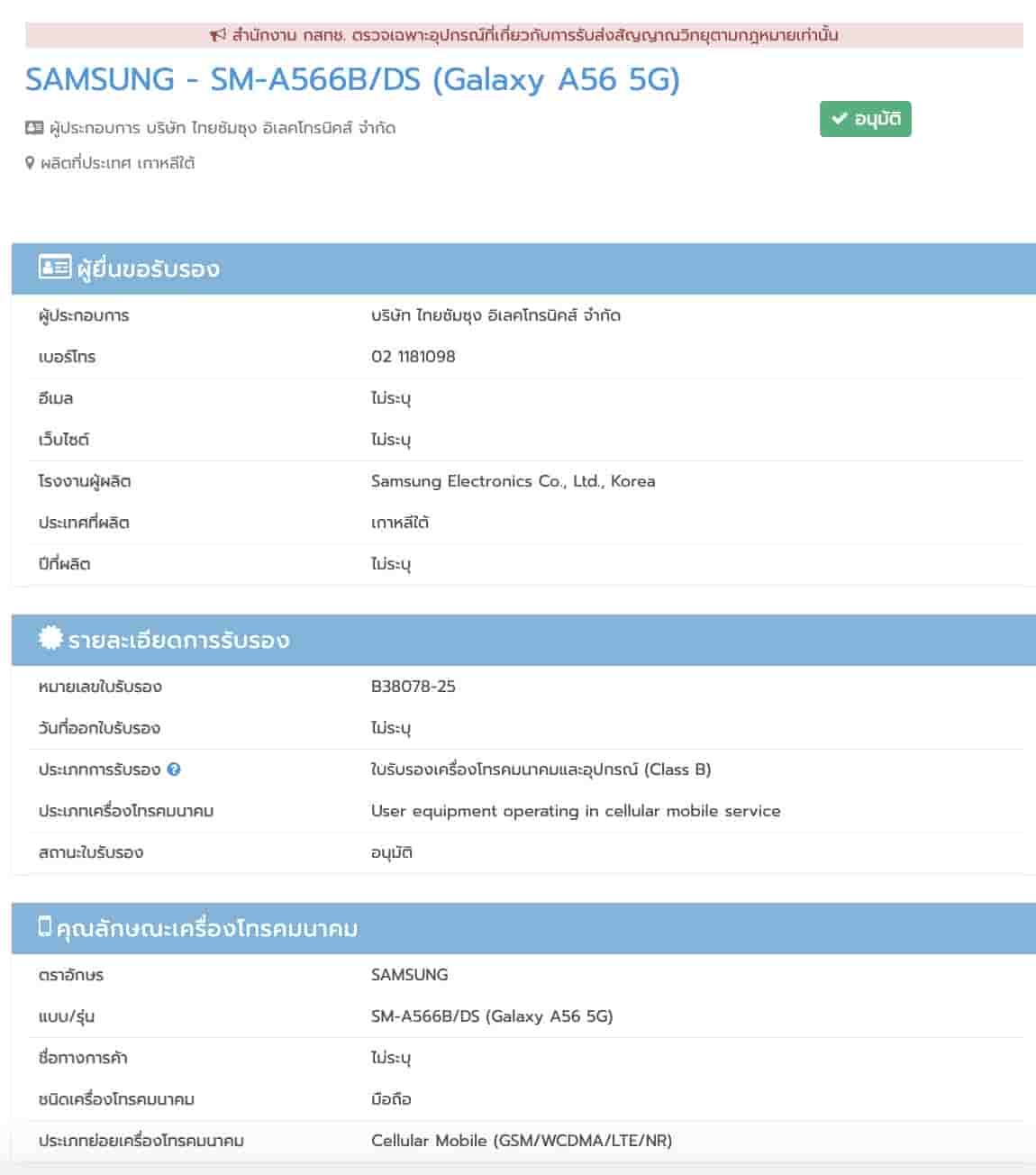This screenshot has height=1175, width=1036.
Task: Click the ID card icon in ผู้ยื่นขอรับรอง header
Action: tap(54, 268)
